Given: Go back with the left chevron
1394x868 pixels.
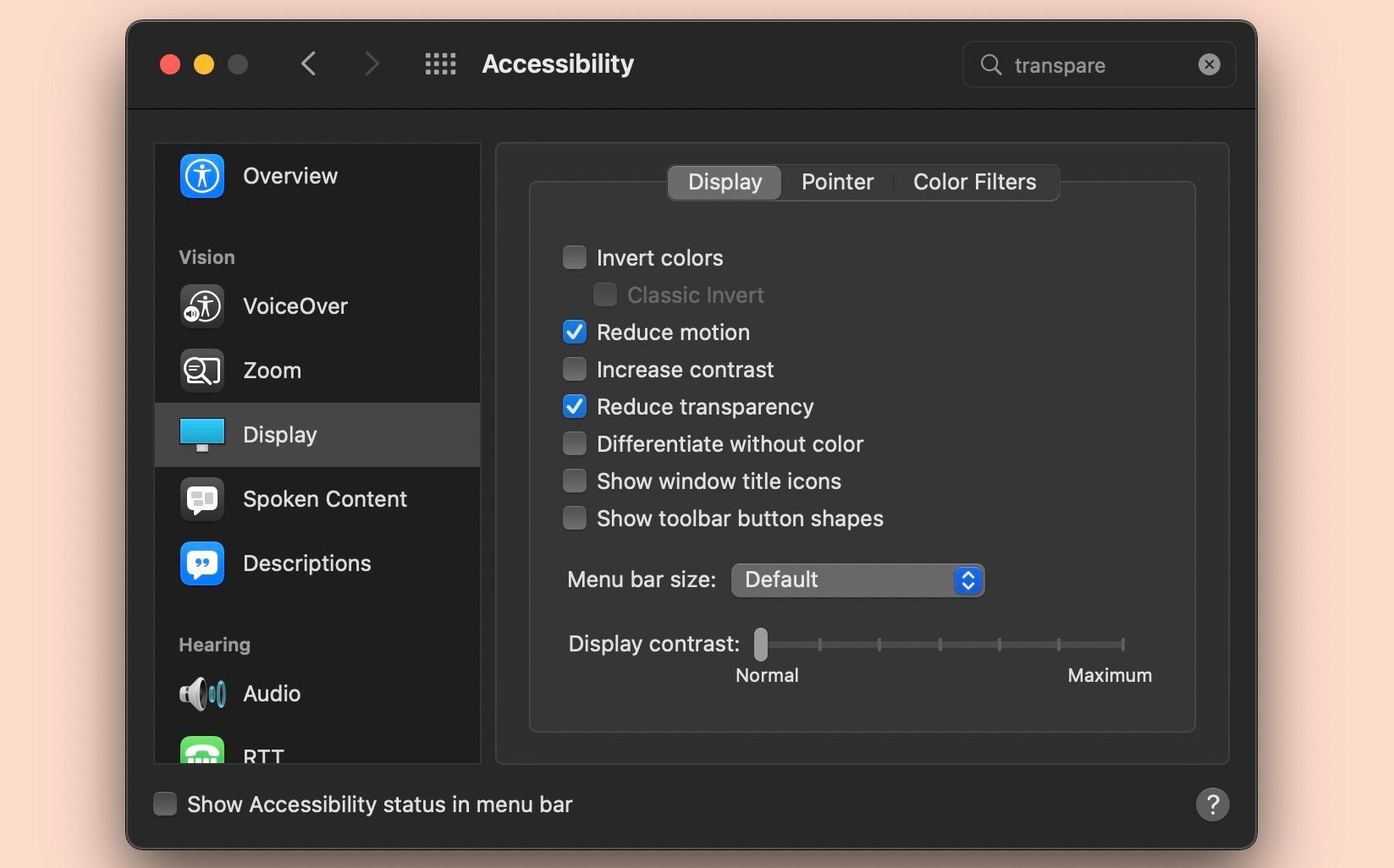Looking at the screenshot, I should 309,64.
